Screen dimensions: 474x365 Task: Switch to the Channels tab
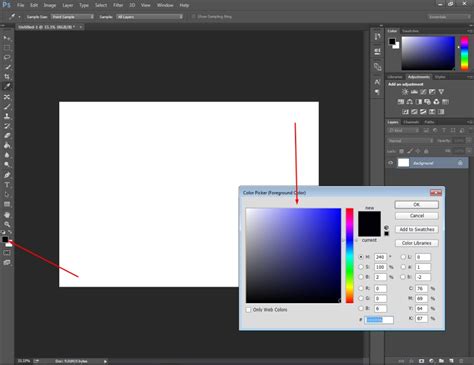coord(411,122)
